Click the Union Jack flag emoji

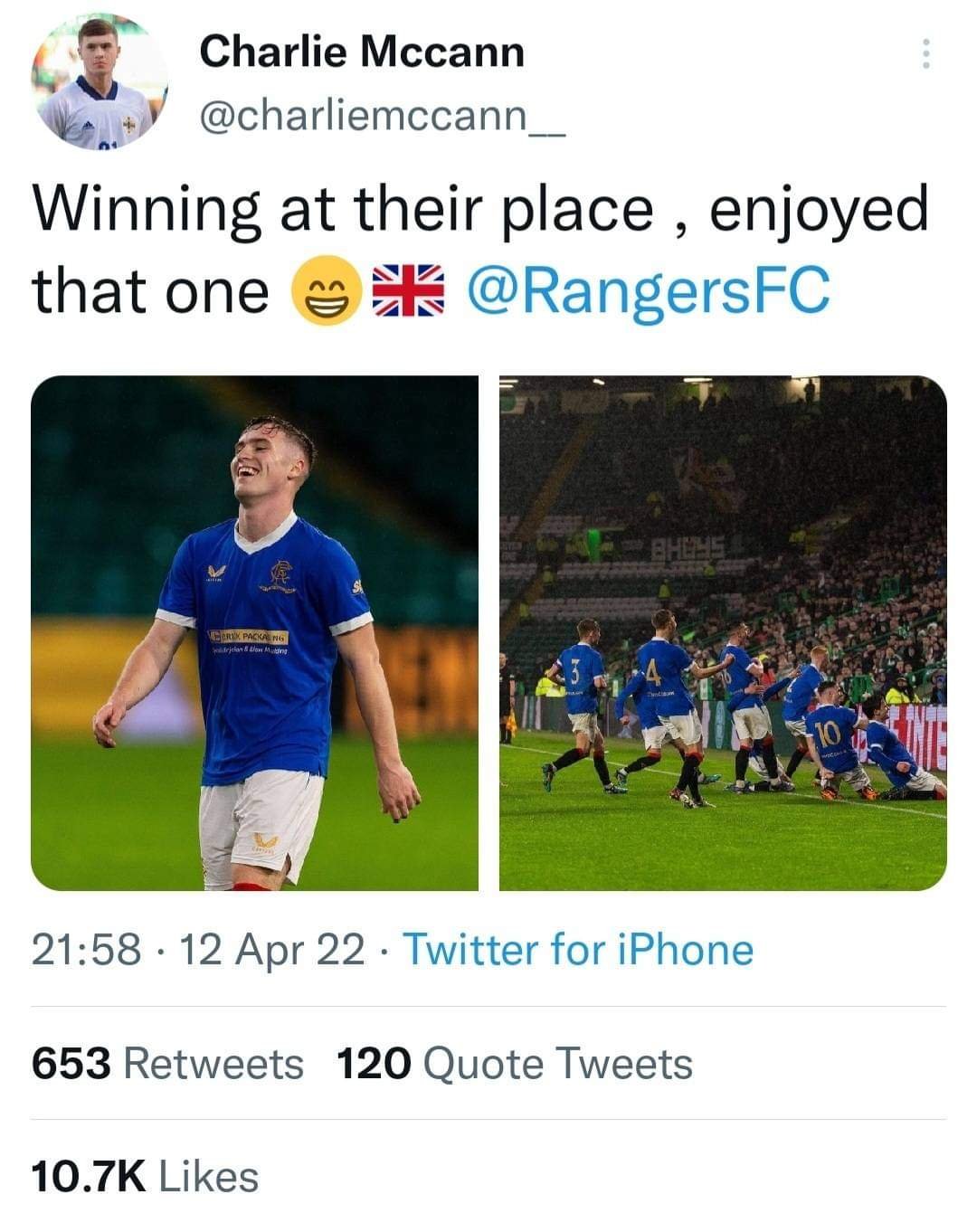point(408,291)
